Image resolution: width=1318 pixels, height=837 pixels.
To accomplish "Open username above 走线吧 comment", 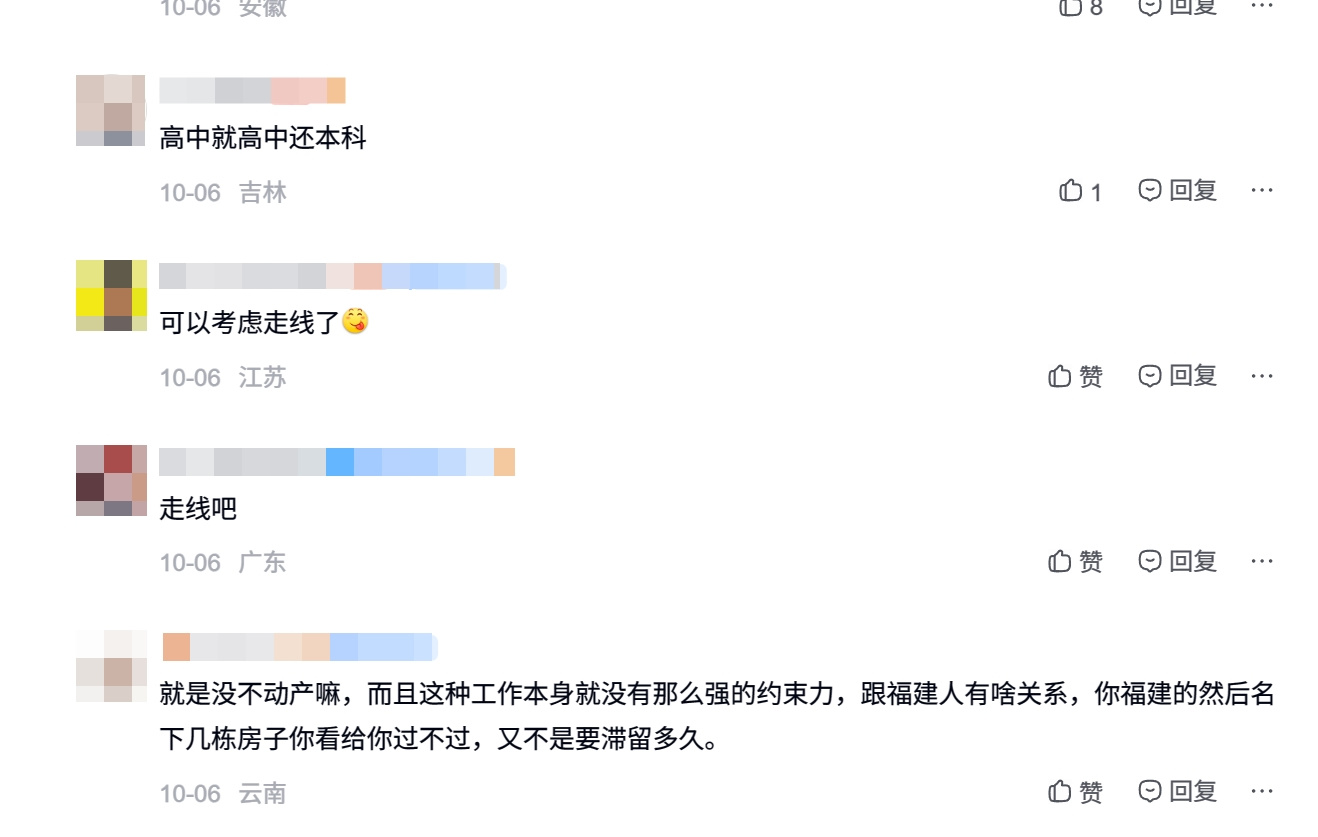I will [337, 462].
